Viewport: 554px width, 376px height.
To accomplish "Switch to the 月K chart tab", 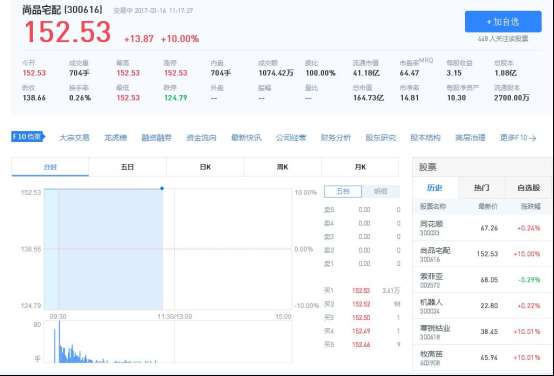I will (x=360, y=167).
